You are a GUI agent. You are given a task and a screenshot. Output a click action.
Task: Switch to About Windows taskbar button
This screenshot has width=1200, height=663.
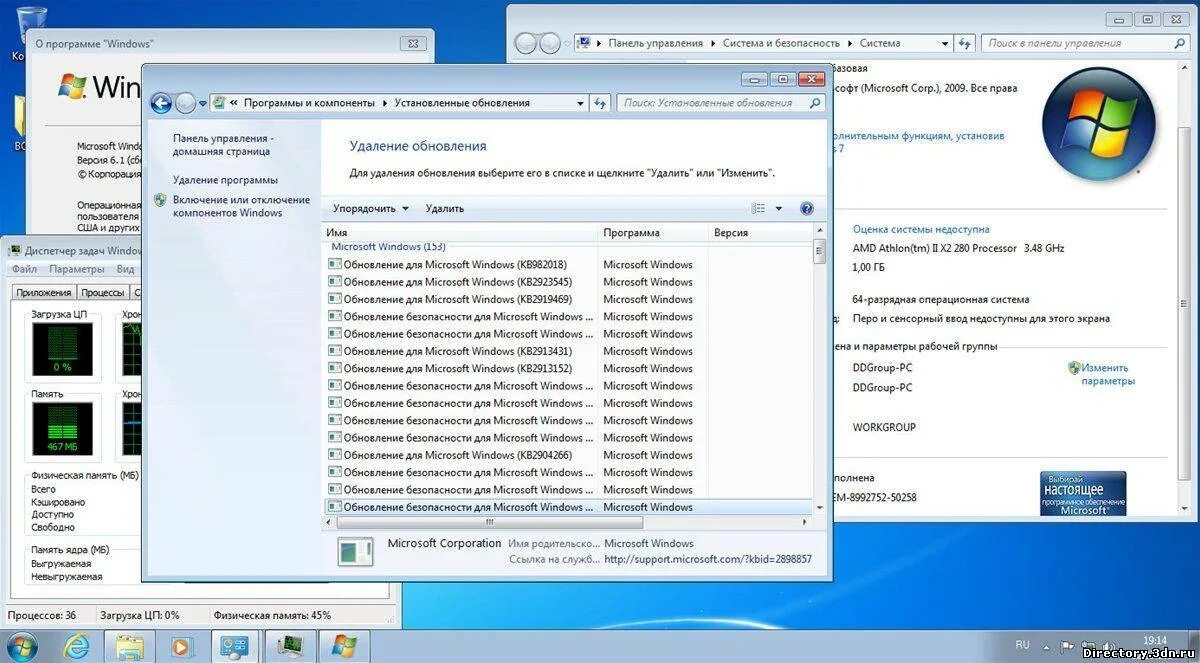(345, 646)
